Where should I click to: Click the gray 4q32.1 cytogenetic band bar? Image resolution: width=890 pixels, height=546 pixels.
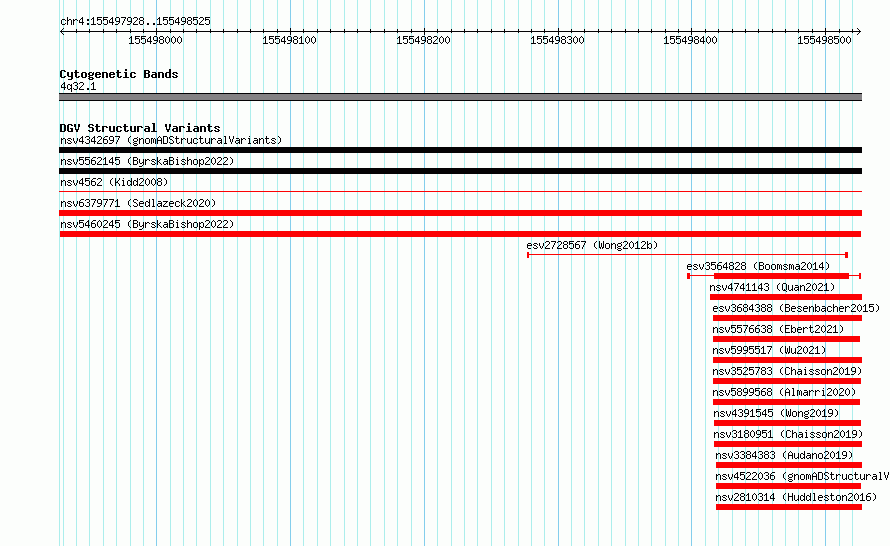tap(460, 97)
